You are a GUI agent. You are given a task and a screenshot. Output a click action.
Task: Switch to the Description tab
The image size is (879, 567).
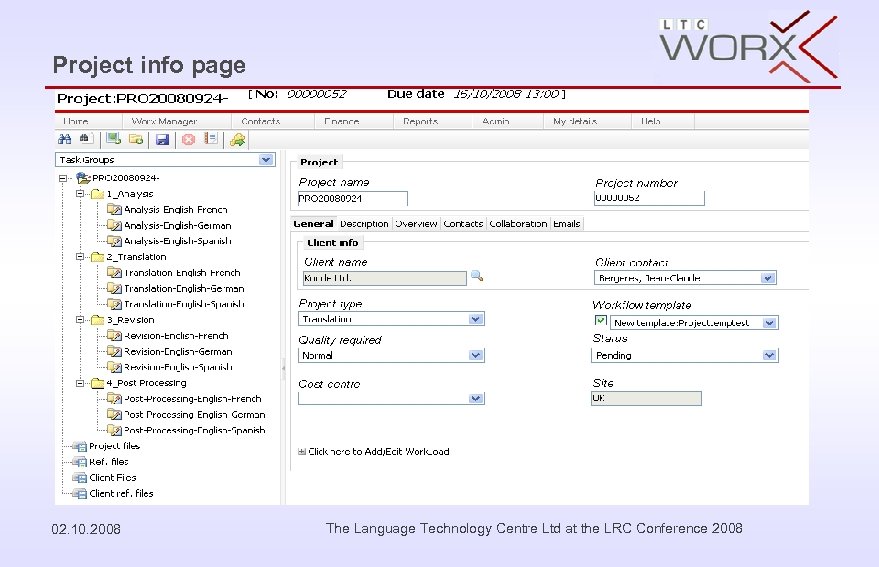tap(364, 224)
